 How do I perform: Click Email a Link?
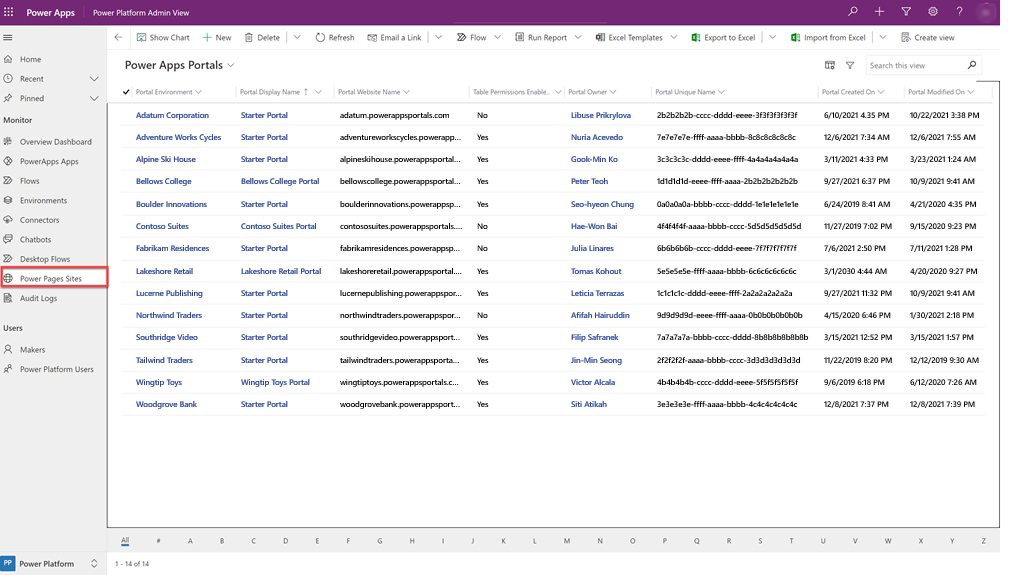(x=394, y=37)
